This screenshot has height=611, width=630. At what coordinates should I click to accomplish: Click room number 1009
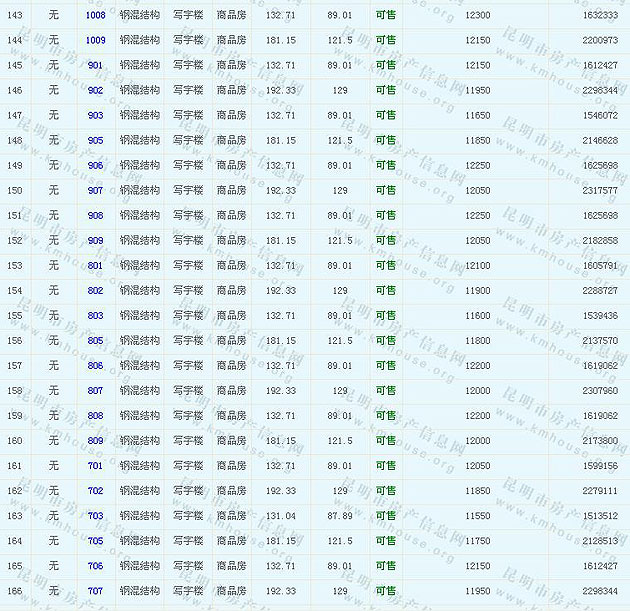(x=95, y=40)
